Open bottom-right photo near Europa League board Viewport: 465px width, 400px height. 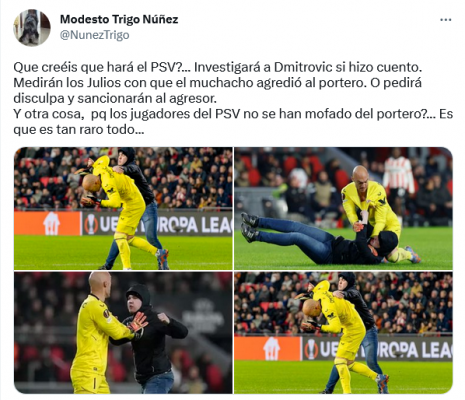click(343, 333)
